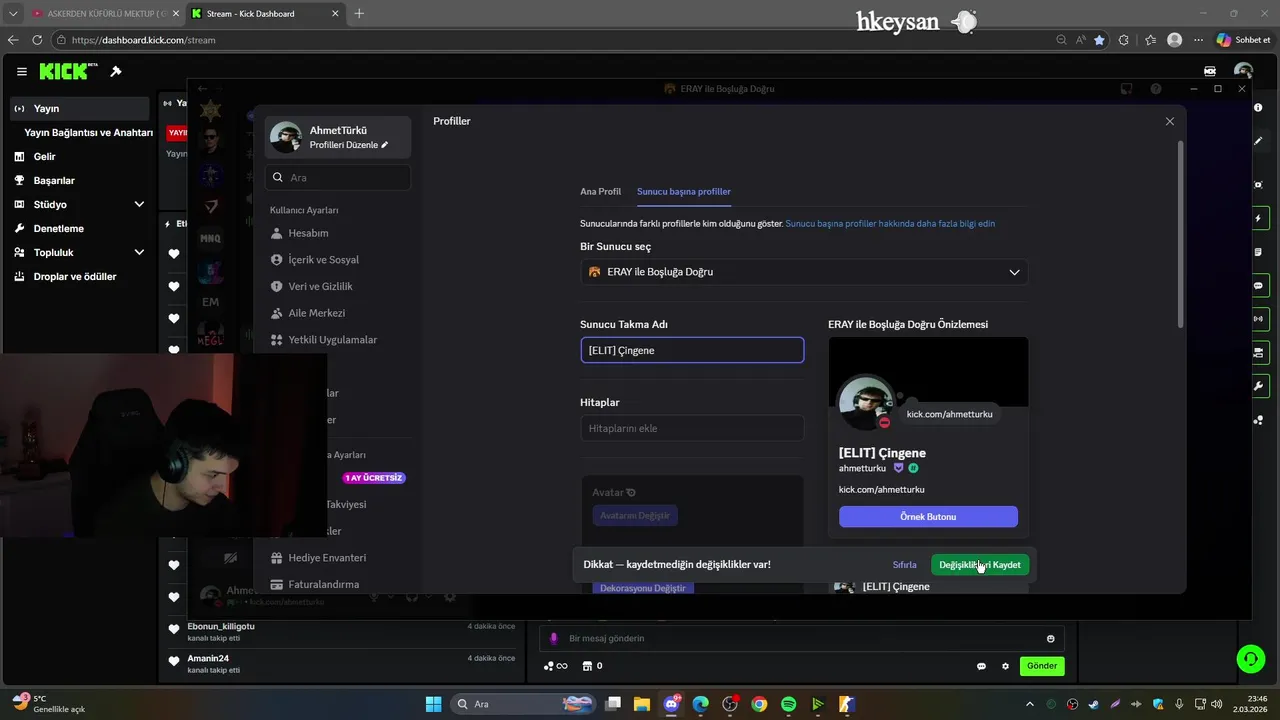Open Yayın Bağlantısı ve Anahtarı
The height and width of the screenshot is (720, 1280).
tap(88, 132)
